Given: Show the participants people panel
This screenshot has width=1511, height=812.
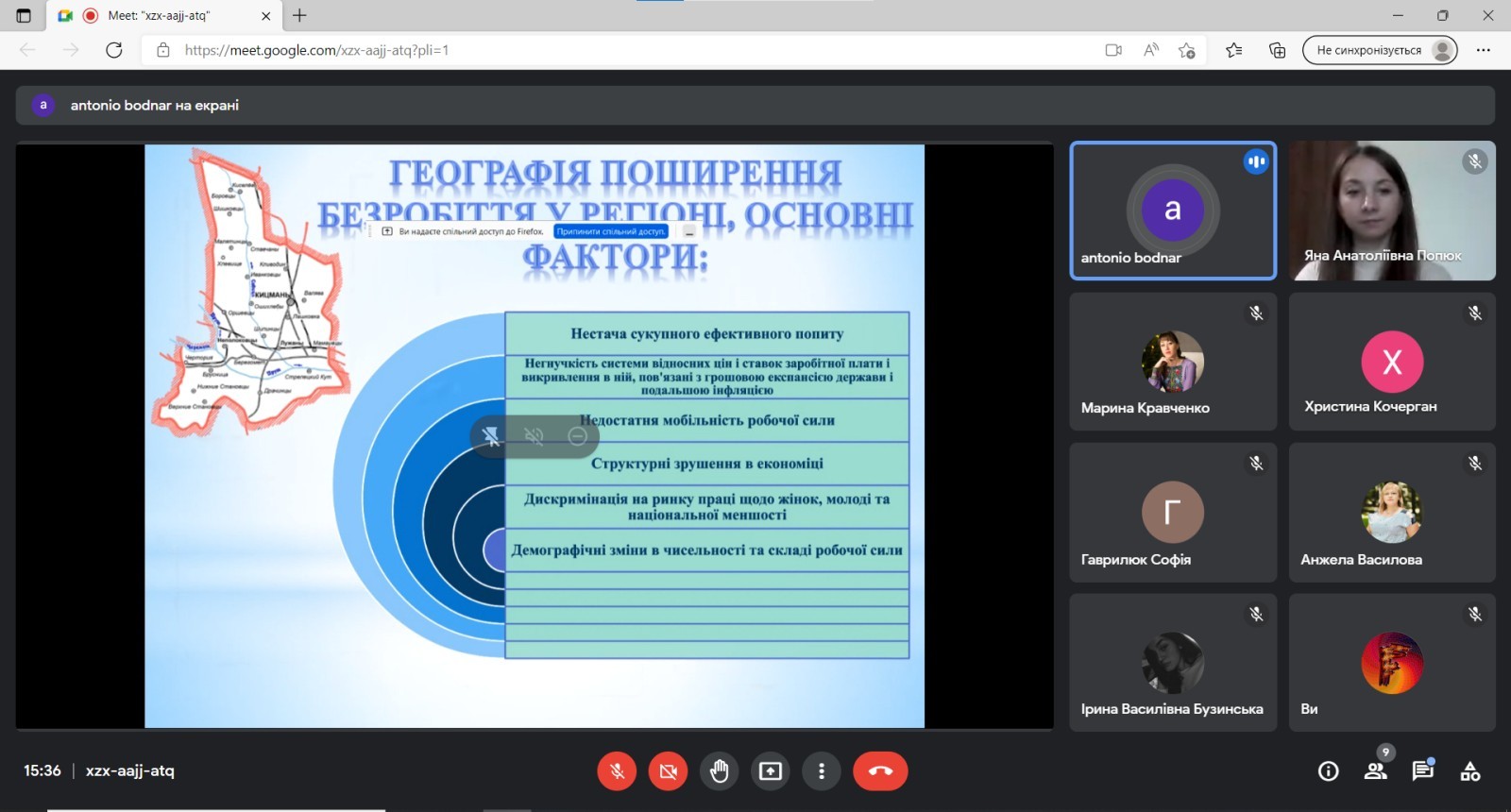Looking at the screenshot, I should click(1376, 771).
